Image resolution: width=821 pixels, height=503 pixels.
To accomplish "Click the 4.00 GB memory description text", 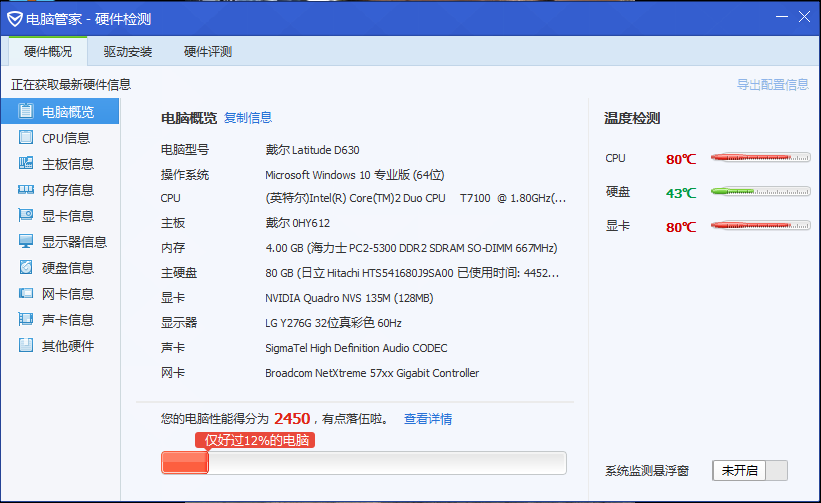I will [x=412, y=248].
